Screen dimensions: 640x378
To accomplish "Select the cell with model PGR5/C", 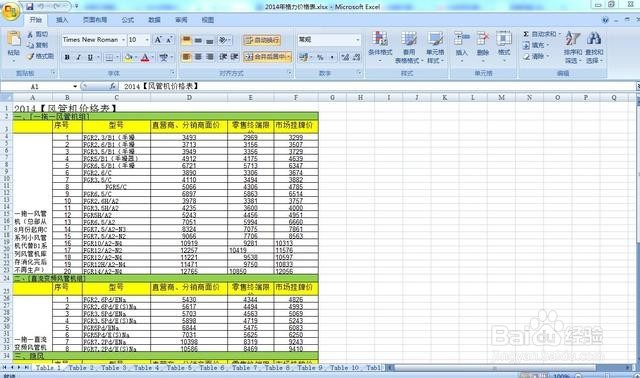I will click(x=116, y=187).
